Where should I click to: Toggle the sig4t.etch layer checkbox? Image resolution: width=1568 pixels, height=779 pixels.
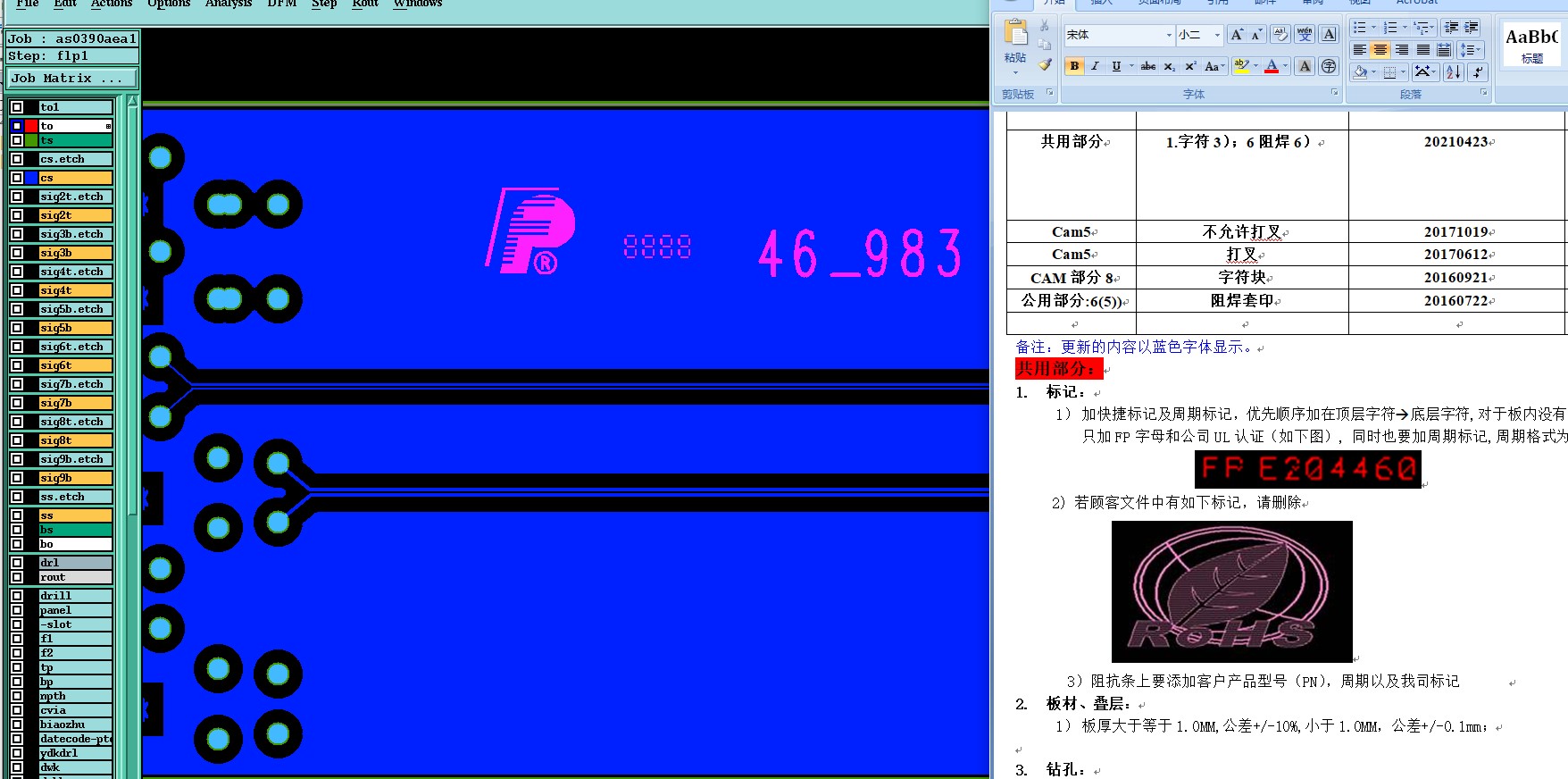click(17, 272)
